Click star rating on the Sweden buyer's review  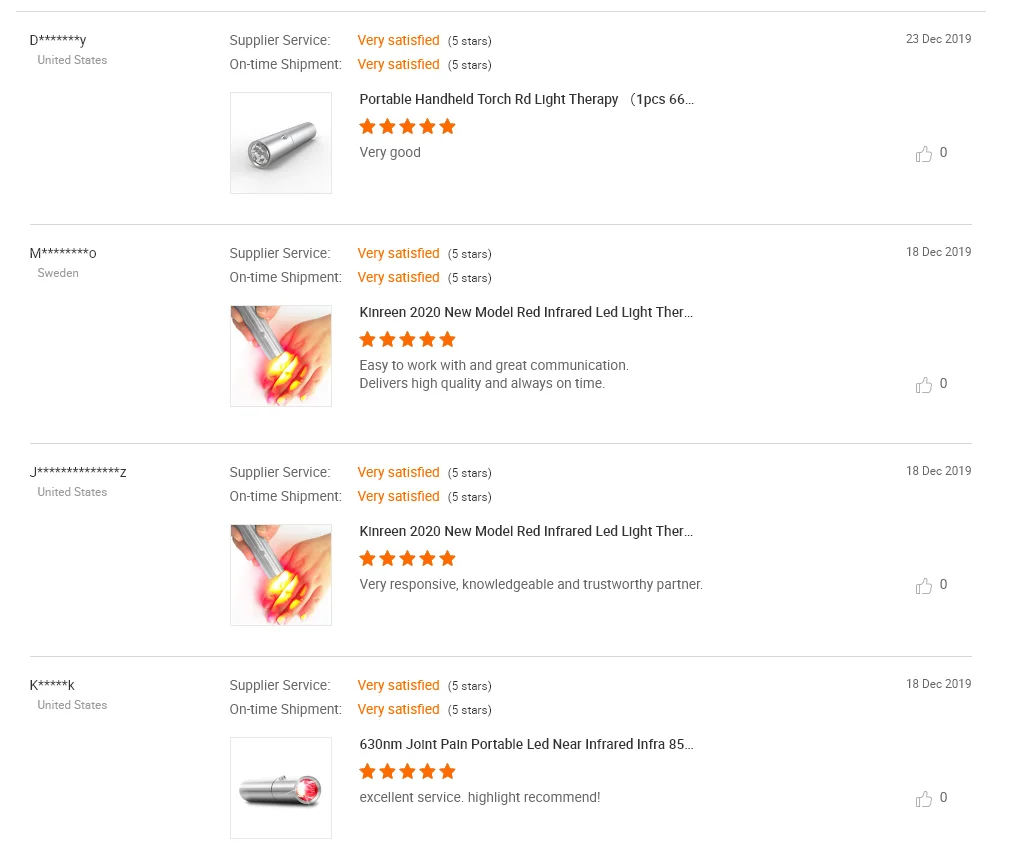[407, 340]
